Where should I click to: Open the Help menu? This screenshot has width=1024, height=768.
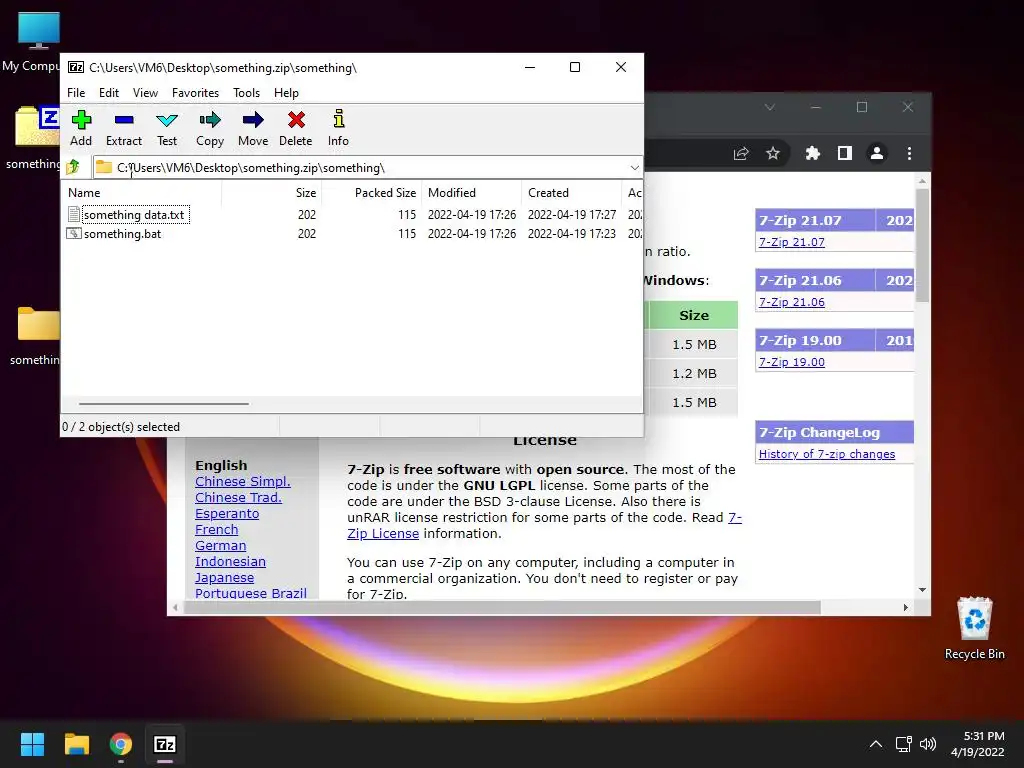286,93
